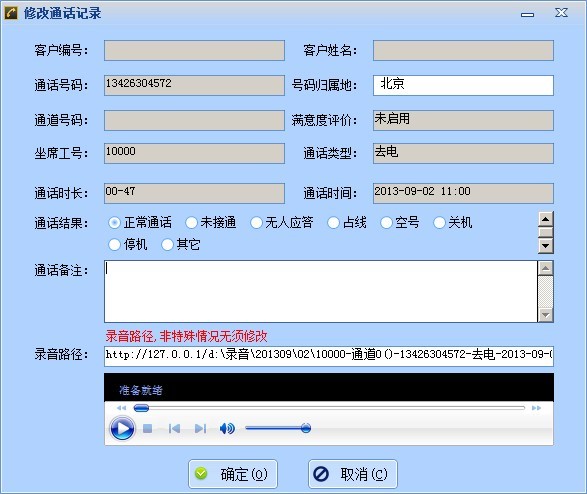Click the 号码归属地 input field

(x=463, y=85)
